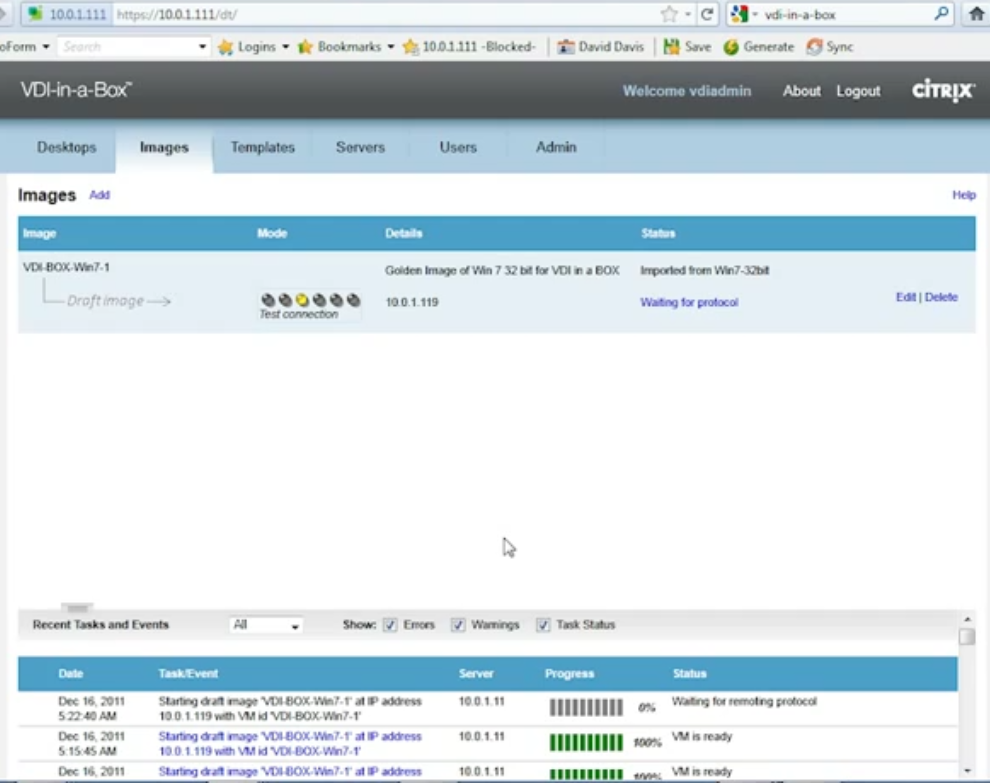Click the Help link
The height and width of the screenshot is (783, 990).
tap(964, 195)
